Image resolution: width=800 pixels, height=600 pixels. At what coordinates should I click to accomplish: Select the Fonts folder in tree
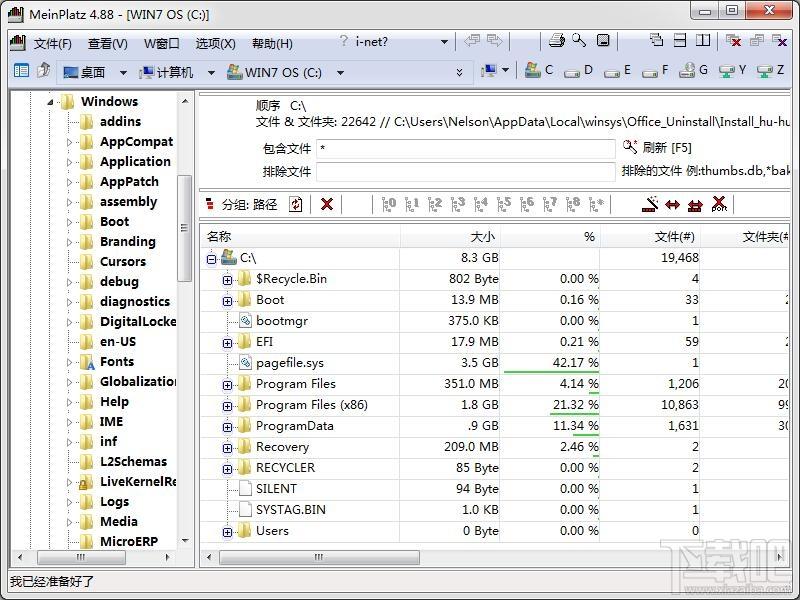pyautogui.click(x=117, y=362)
